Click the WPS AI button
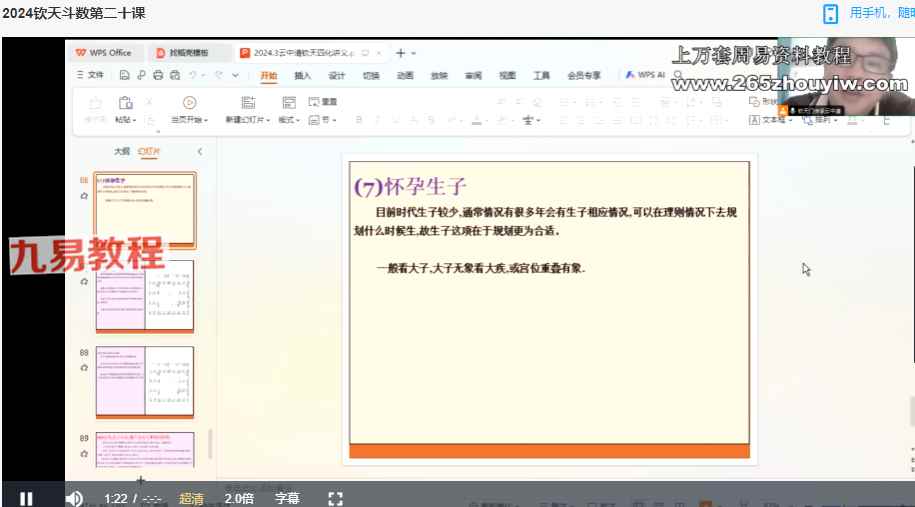 645,75
